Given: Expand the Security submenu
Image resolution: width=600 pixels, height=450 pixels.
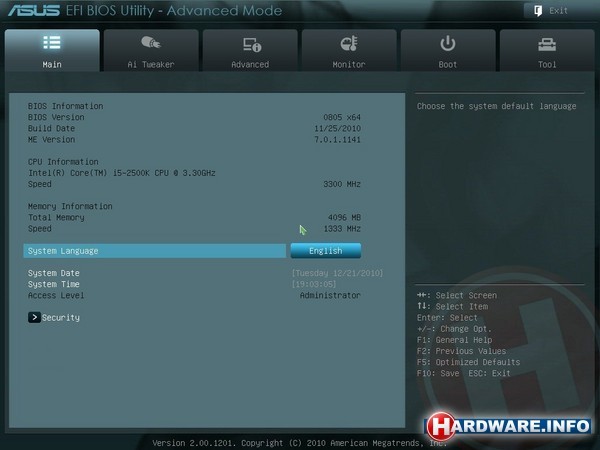Looking at the screenshot, I should [54, 317].
